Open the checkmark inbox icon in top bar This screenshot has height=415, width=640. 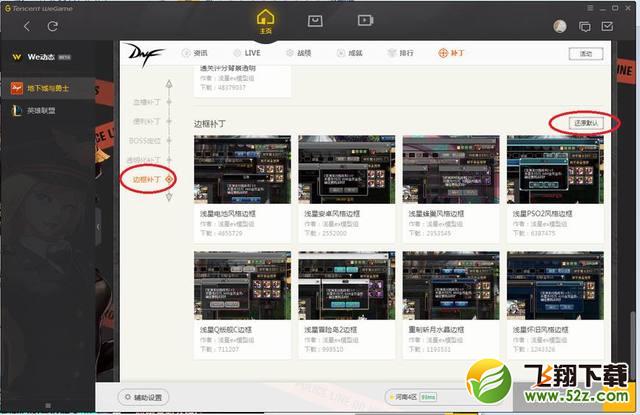(607, 27)
